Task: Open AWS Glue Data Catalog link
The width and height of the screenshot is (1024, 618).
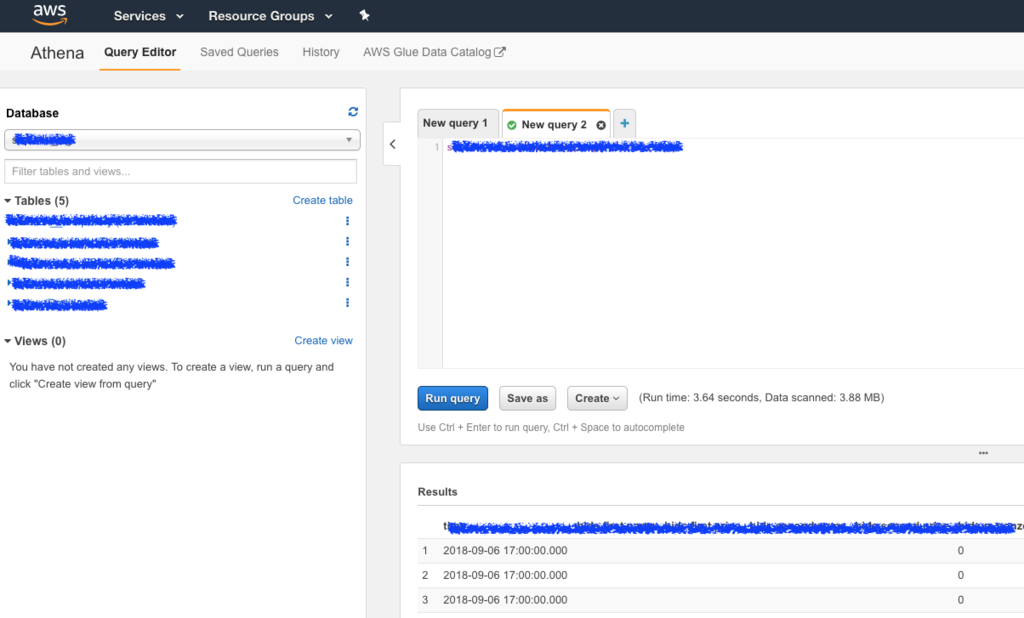Action: [434, 52]
